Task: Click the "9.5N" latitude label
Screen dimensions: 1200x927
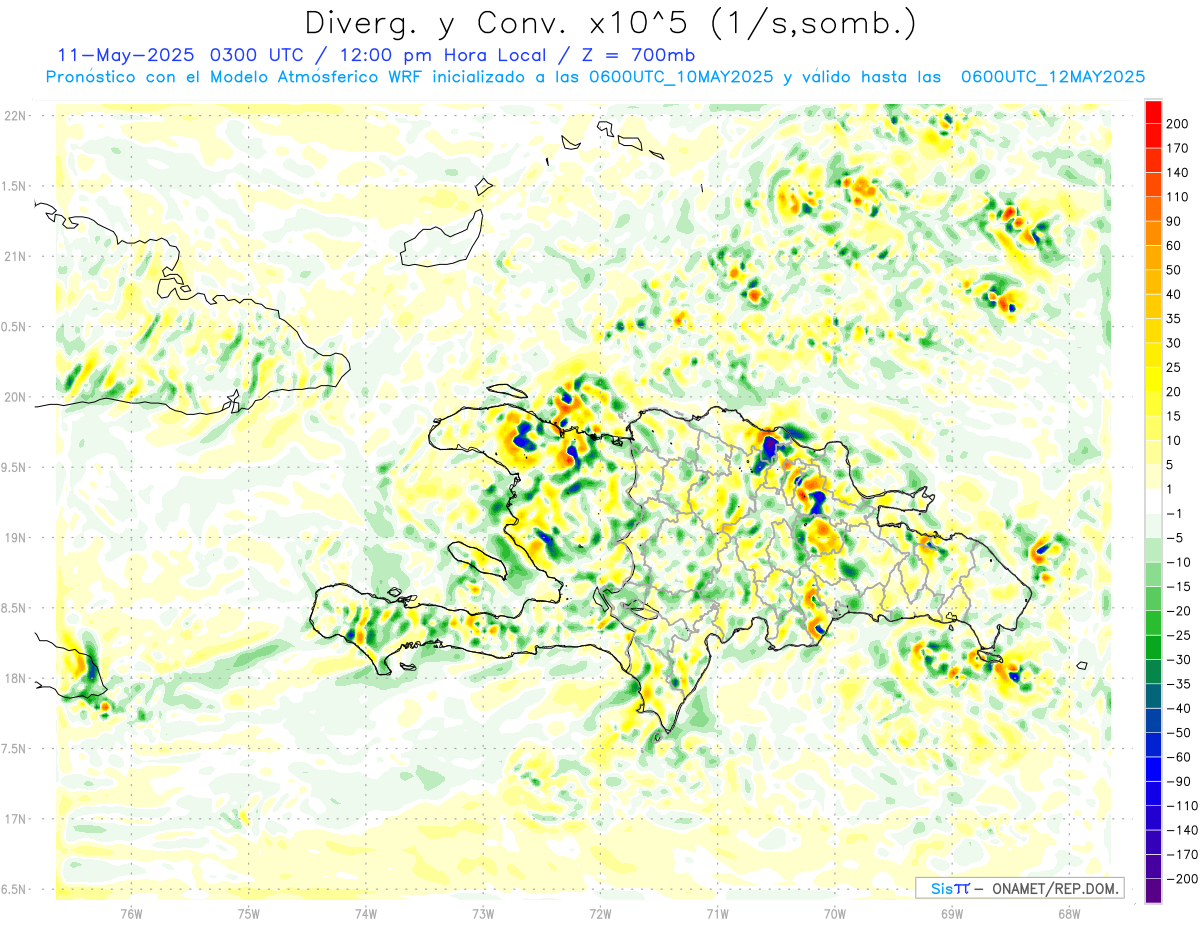Action: point(14,467)
